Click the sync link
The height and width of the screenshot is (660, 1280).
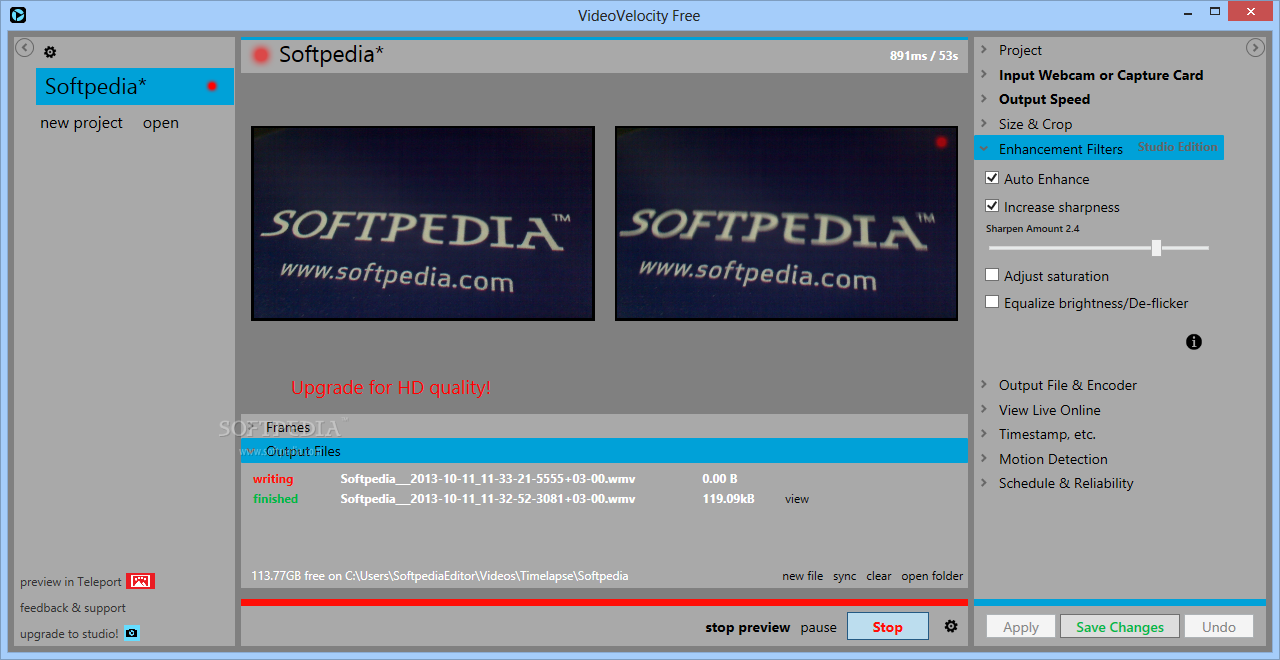[845, 576]
